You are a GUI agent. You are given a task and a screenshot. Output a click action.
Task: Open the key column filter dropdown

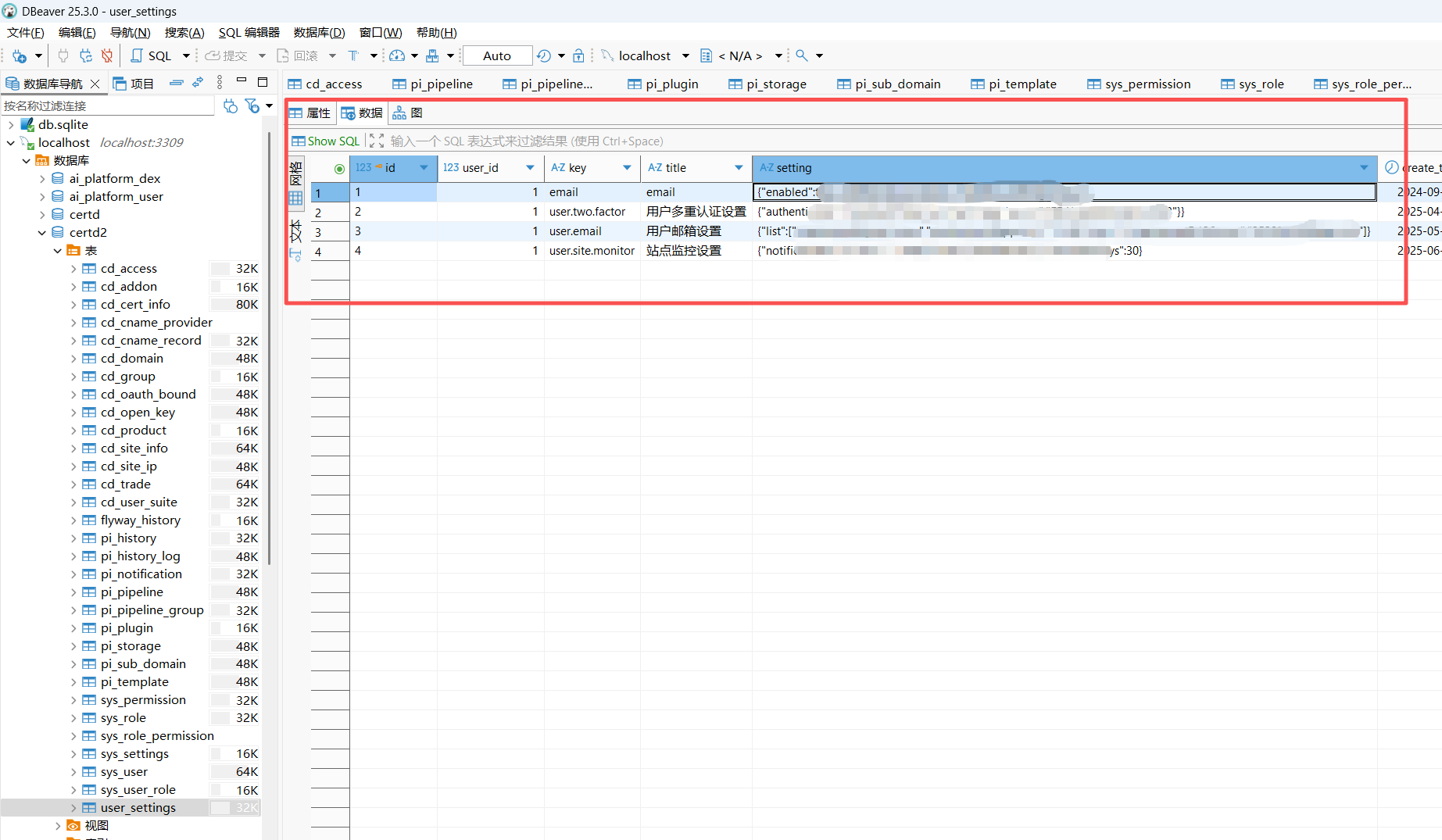[x=627, y=168]
